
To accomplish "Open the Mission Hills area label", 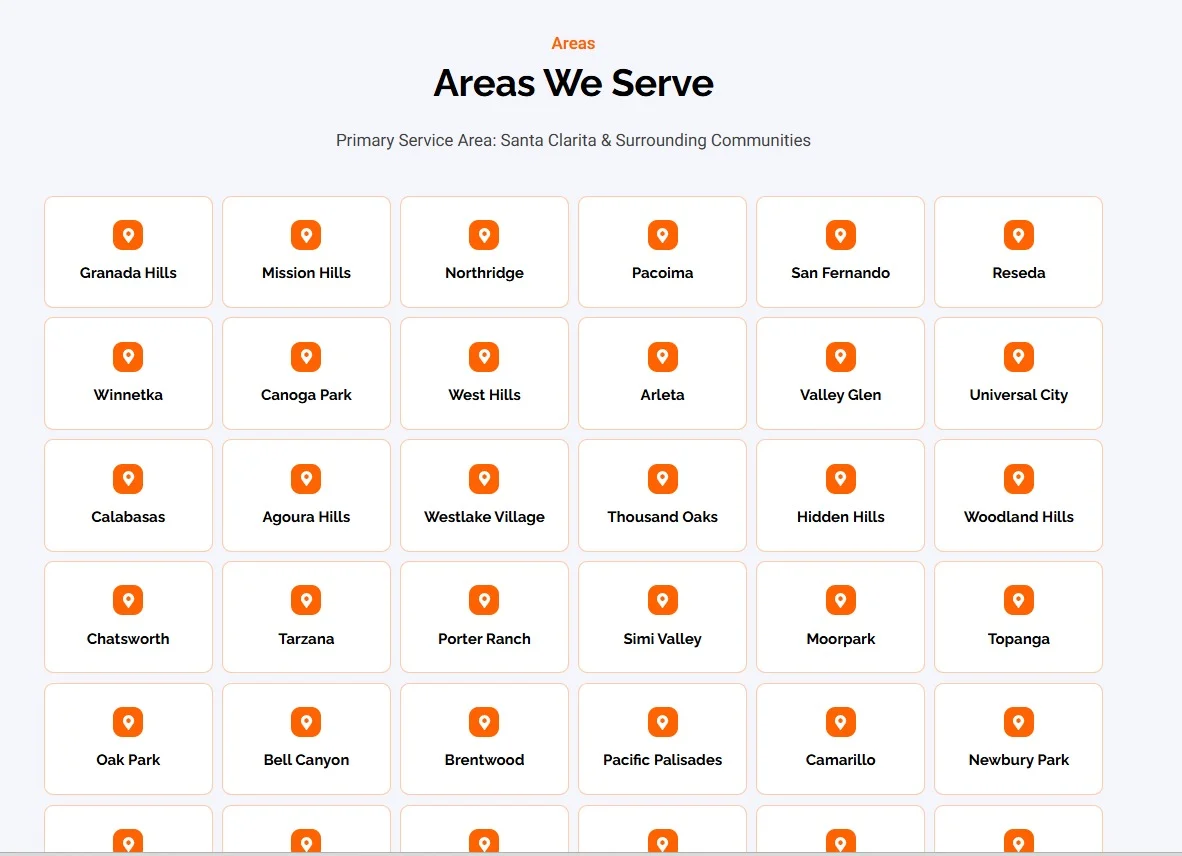I will [x=306, y=273].
